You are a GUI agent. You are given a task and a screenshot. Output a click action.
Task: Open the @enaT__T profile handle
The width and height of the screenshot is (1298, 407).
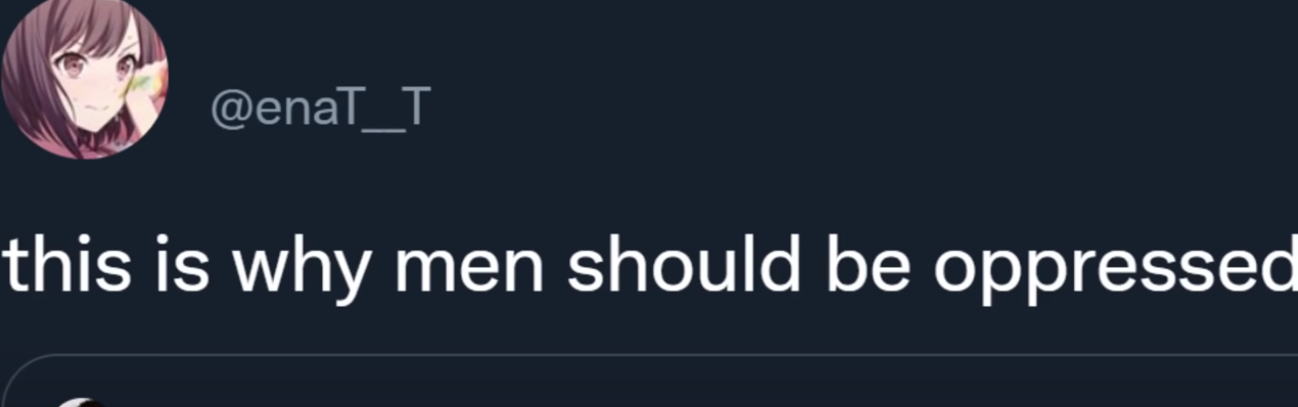[317, 108]
